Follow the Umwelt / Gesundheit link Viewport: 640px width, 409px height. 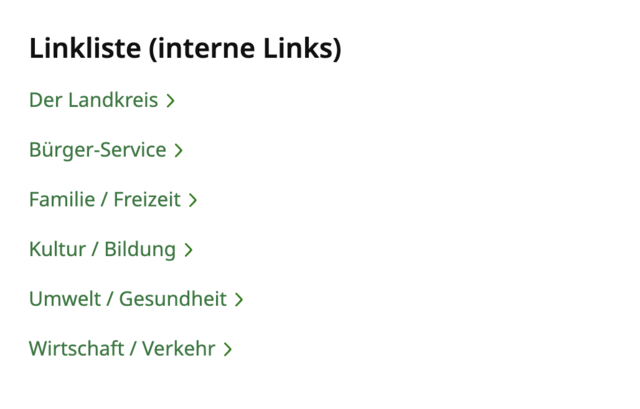(136, 299)
